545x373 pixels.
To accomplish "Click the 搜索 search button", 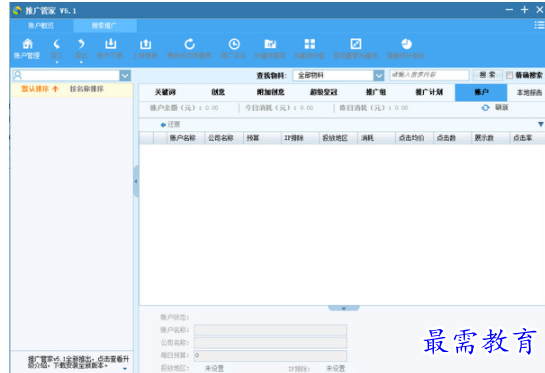I will [x=487, y=75].
